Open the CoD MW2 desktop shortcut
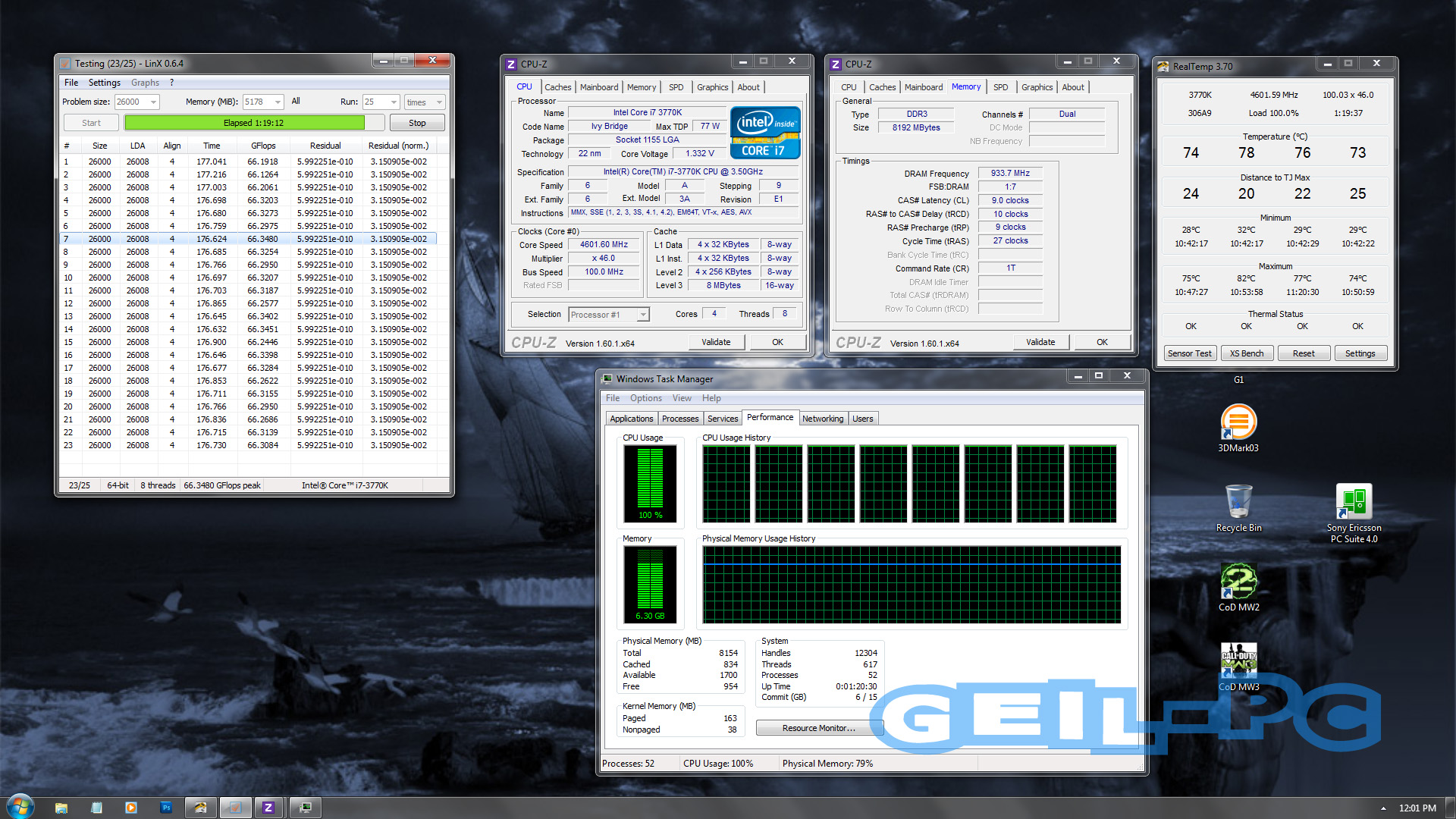Image resolution: width=1456 pixels, height=819 pixels. click(1238, 582)
